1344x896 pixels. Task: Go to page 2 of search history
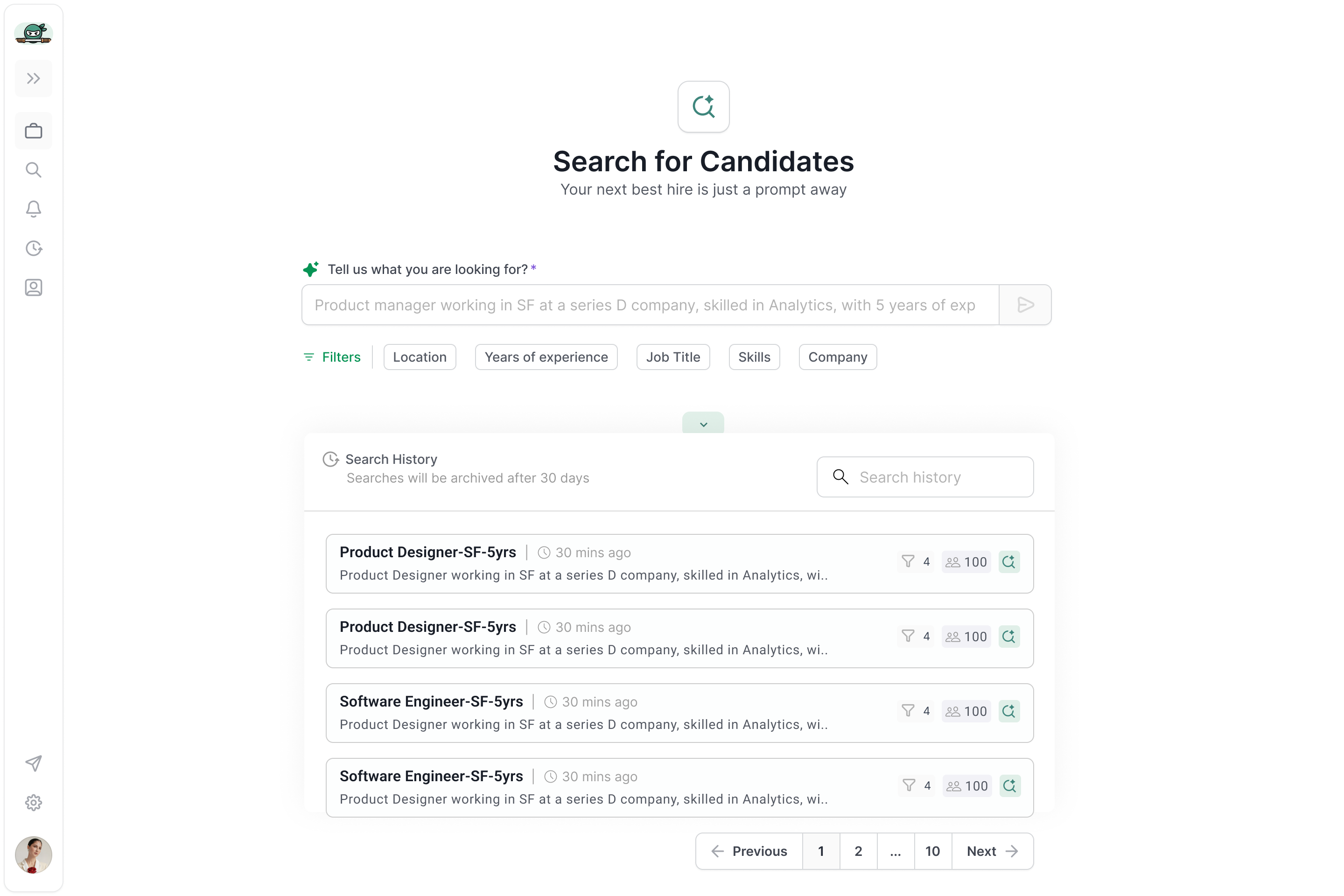pyautogui.click(x=858, y=851)
